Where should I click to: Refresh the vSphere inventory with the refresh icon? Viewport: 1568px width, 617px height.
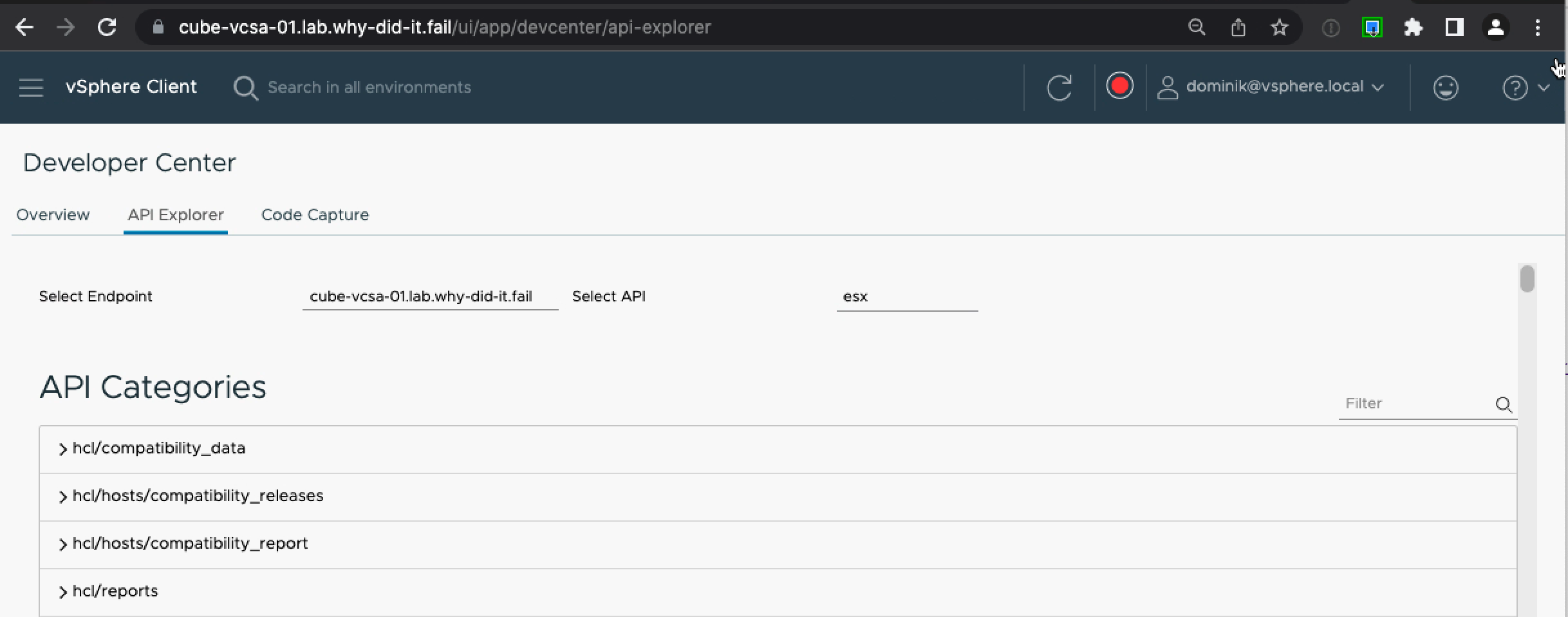click(1059, 87)
